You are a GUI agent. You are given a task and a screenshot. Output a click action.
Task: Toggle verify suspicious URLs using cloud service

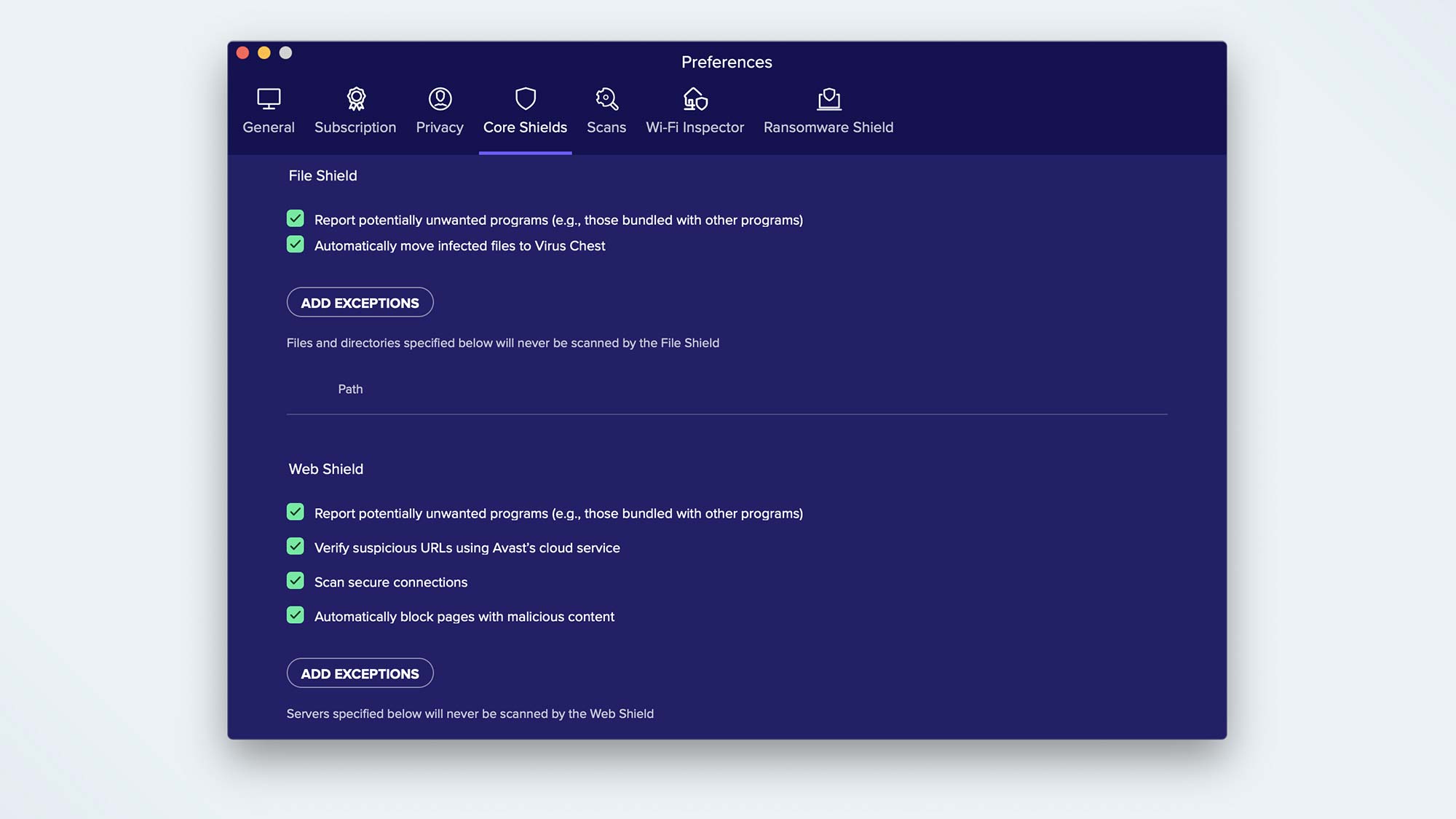click(295, 546)
